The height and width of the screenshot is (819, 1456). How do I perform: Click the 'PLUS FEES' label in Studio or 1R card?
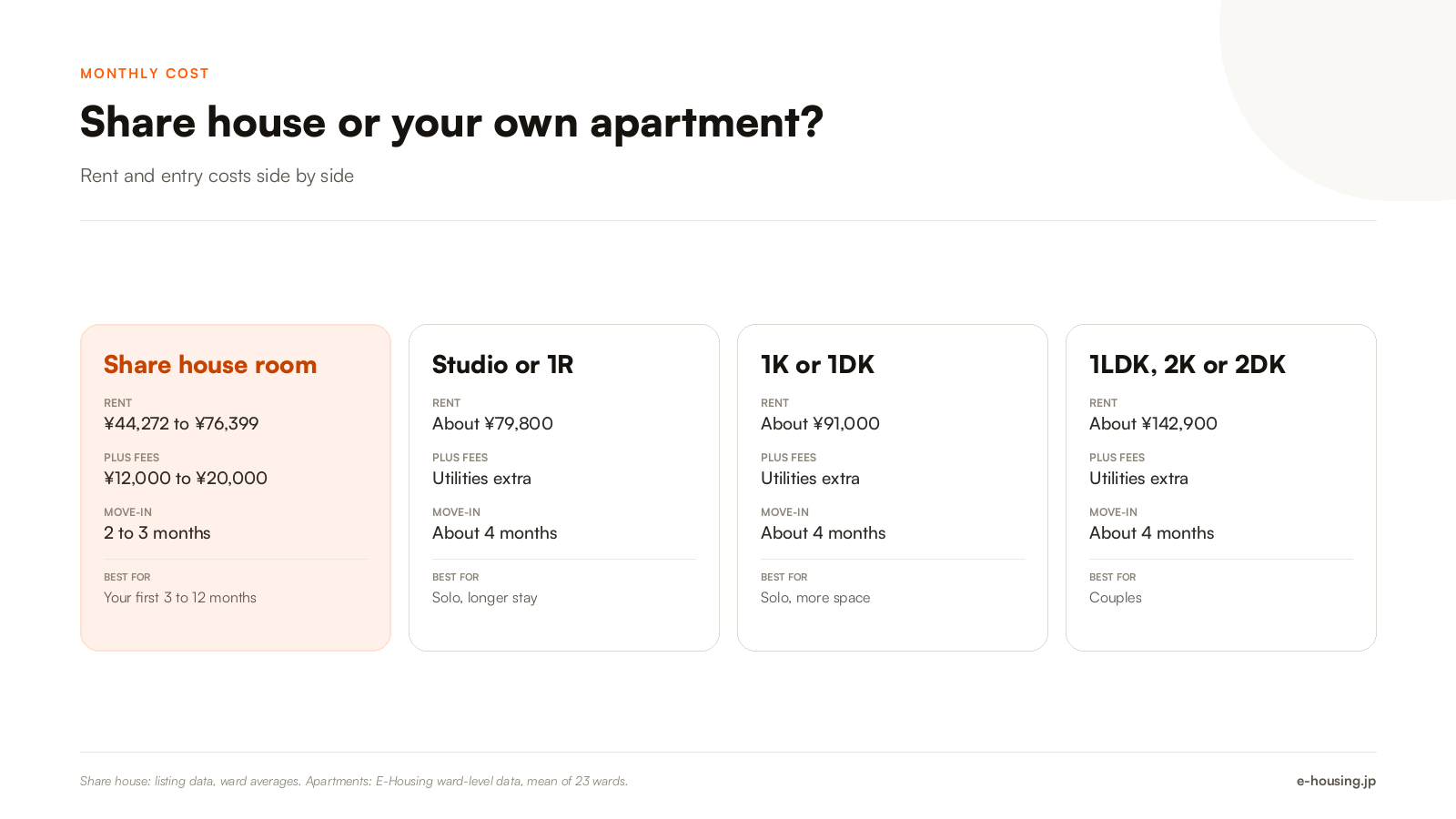click(x=460, y=458)
